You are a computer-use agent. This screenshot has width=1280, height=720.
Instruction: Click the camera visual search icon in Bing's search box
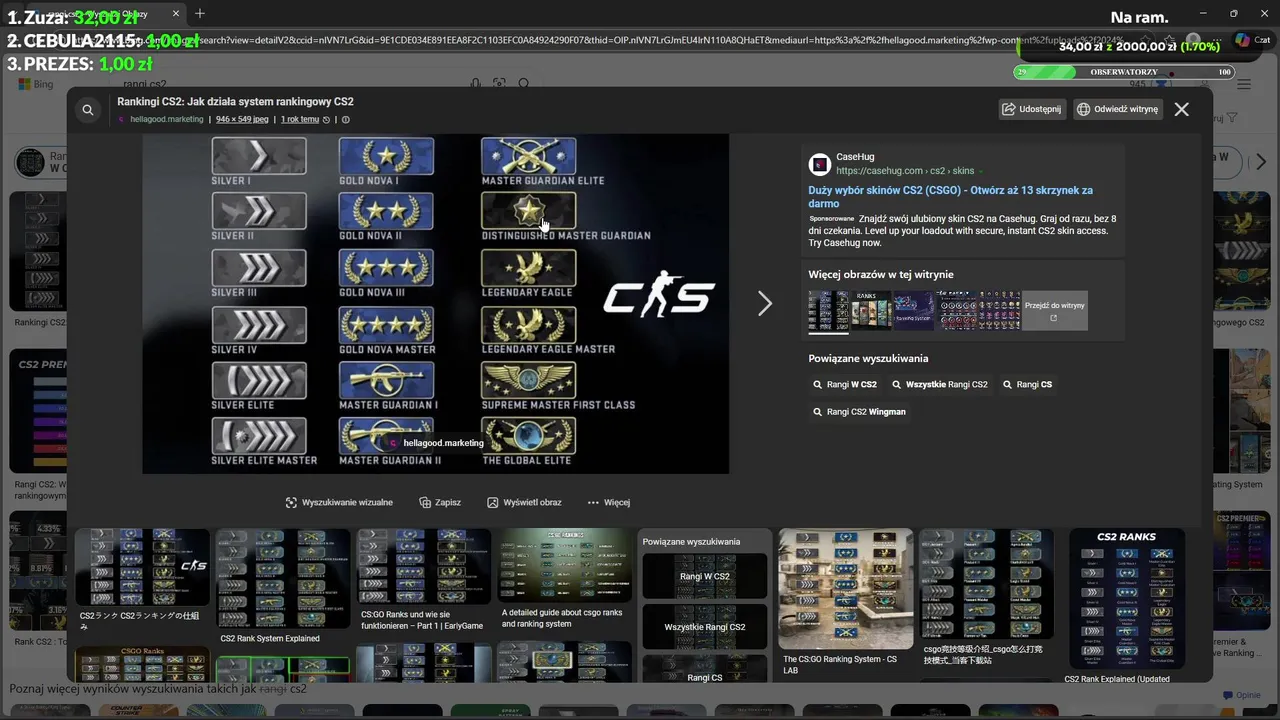[x=499, y=84]
